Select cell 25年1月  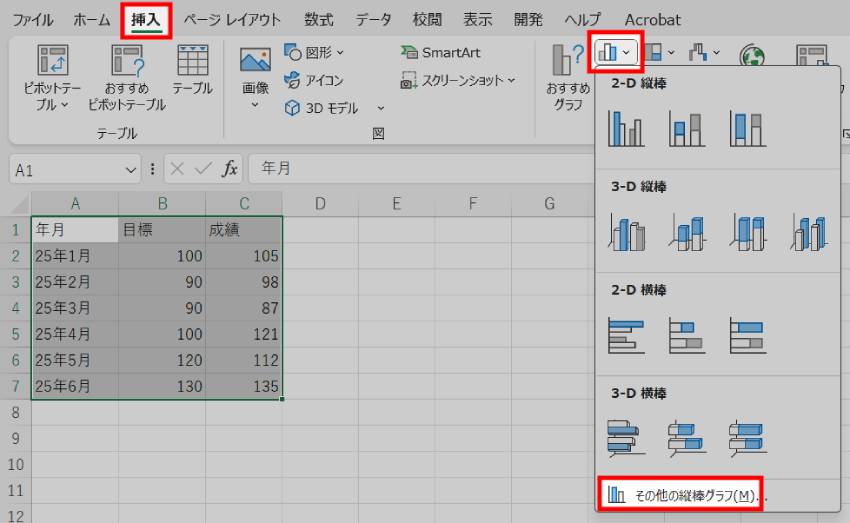pyautogui.click(x=75, y=256)
